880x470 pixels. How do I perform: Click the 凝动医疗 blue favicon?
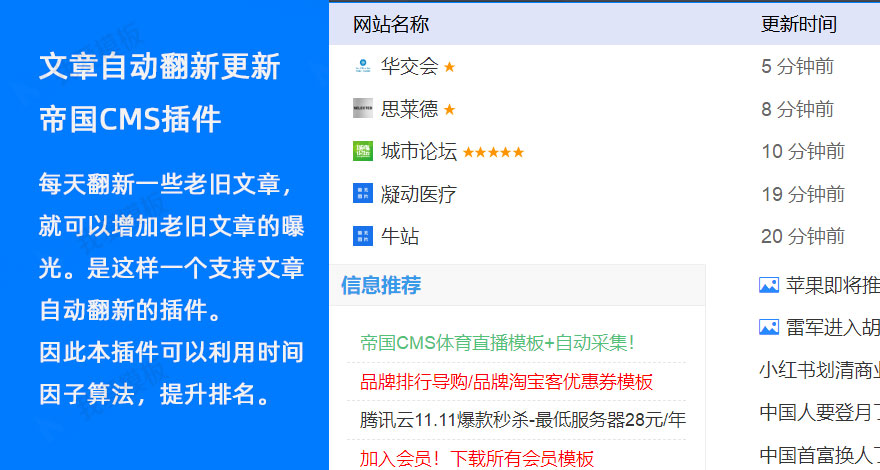363,193
